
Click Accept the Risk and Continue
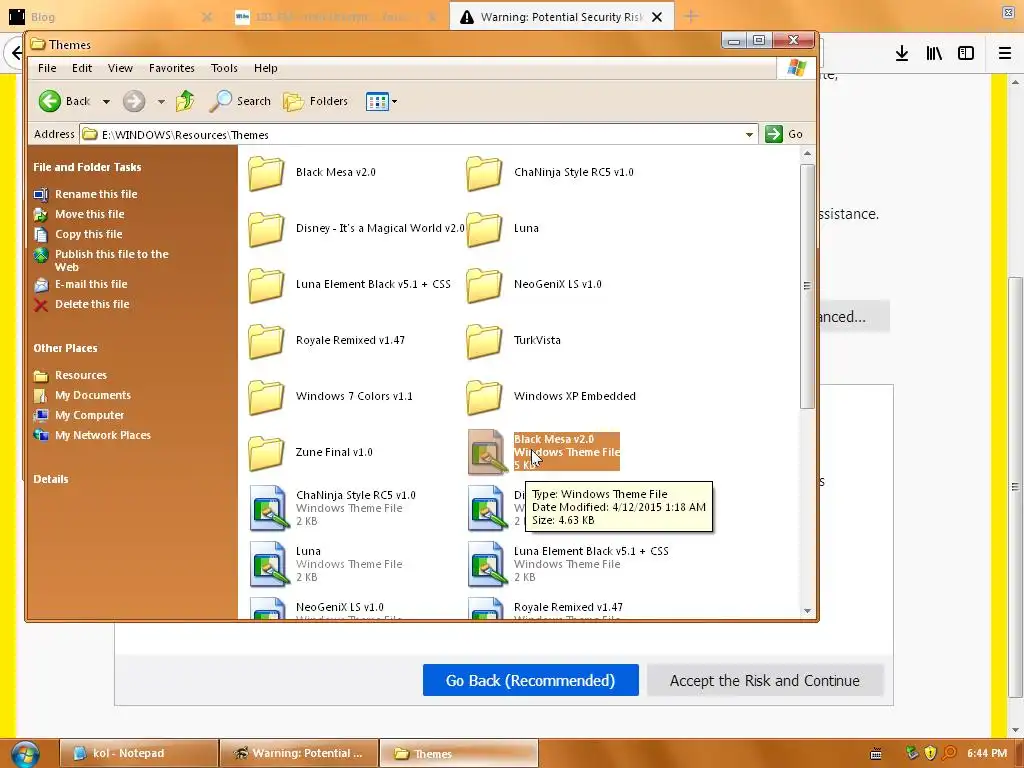coord(765,680)
